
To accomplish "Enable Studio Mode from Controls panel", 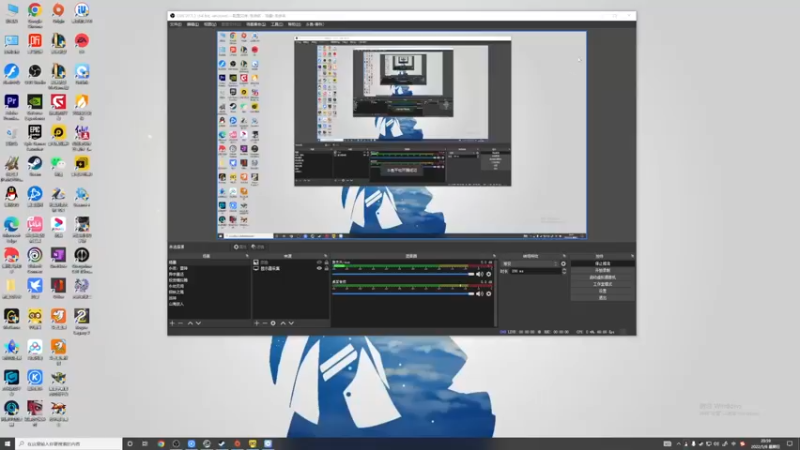I will [x=603, y=284].
